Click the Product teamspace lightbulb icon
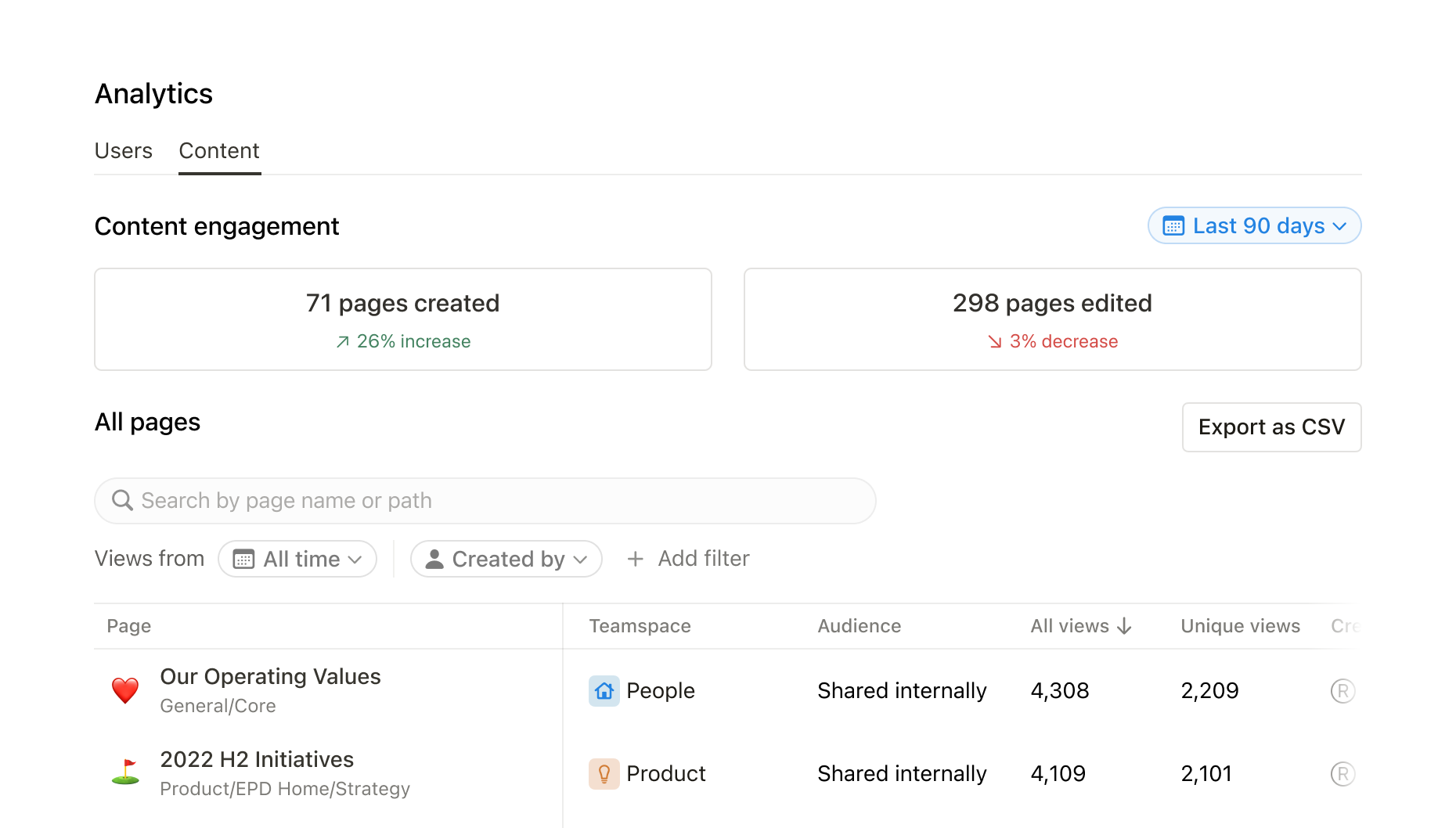 604,774
